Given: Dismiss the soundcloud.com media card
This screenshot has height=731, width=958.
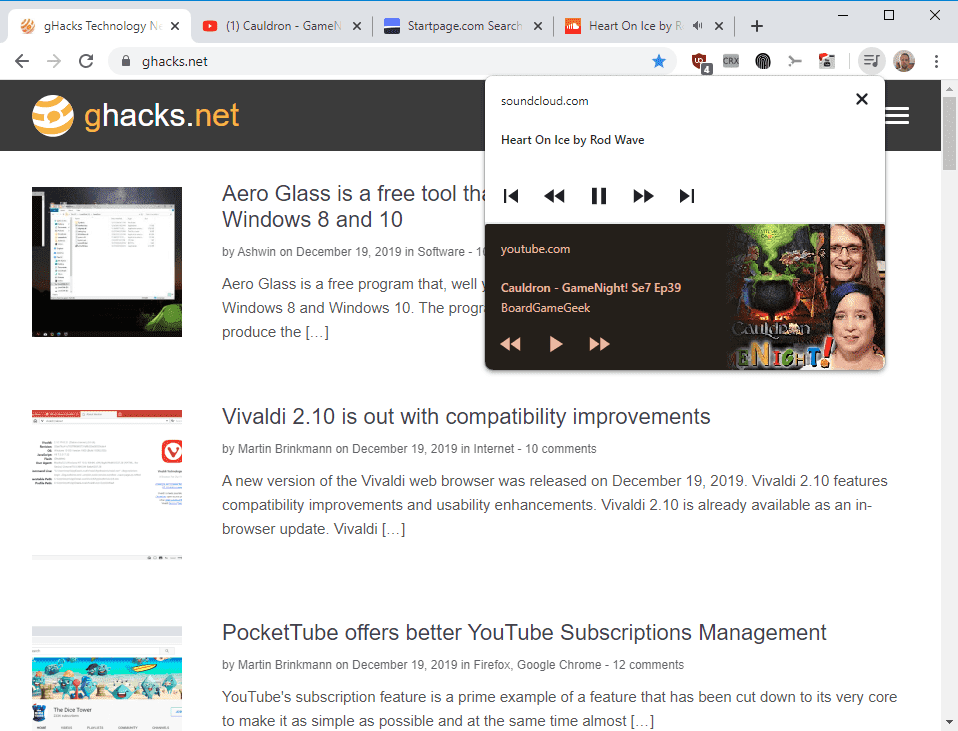Looking at the screenshot, I should (x=861, y=99).
